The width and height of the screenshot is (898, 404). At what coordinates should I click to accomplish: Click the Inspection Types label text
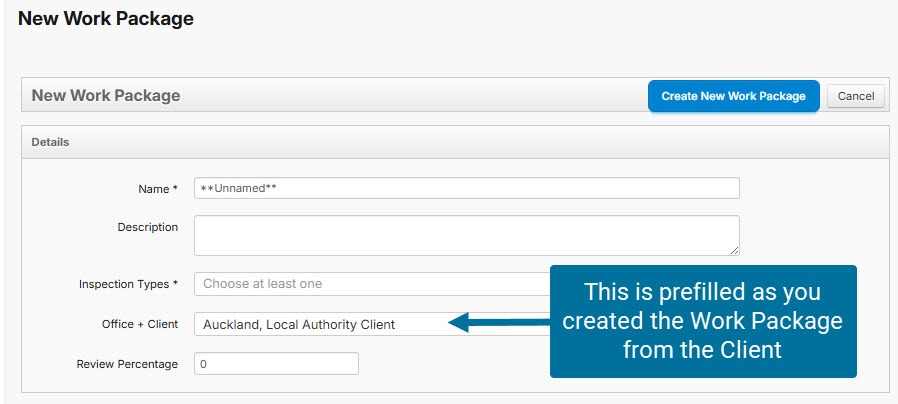click(124, 284)
